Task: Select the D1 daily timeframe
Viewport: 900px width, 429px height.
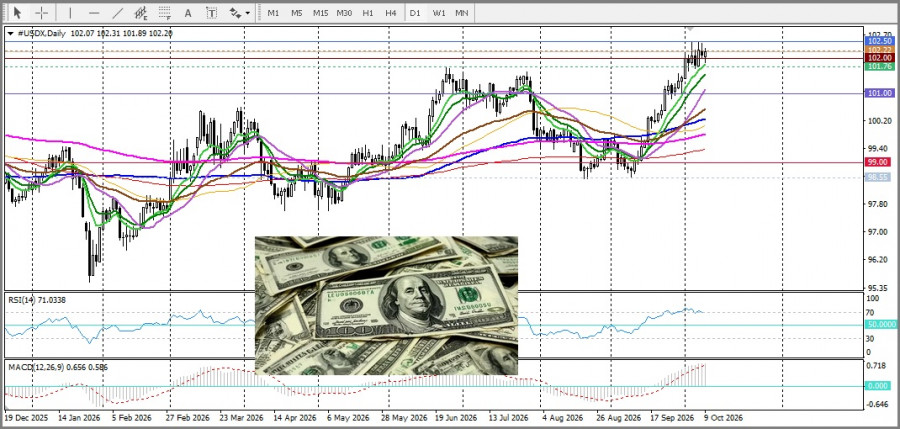Action: pyautogui.click(x=415, y=12)
